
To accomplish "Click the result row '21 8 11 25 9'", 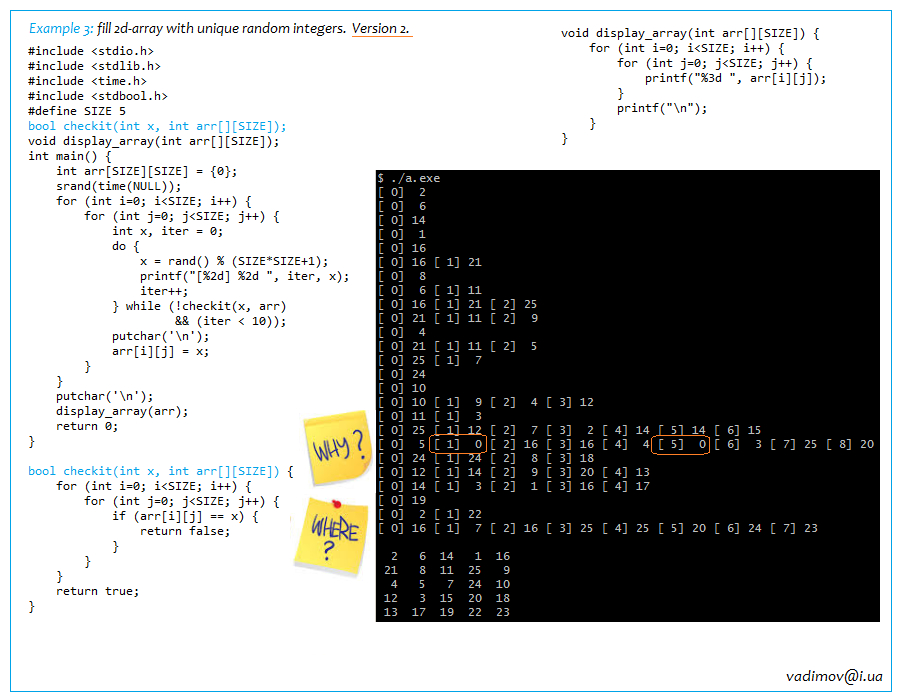I will [x=447, y=570].
